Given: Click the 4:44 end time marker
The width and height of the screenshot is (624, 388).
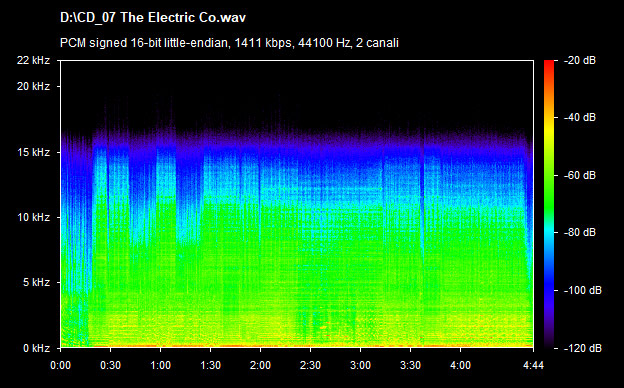Looking at the screenshot, I should pos(533,365).
